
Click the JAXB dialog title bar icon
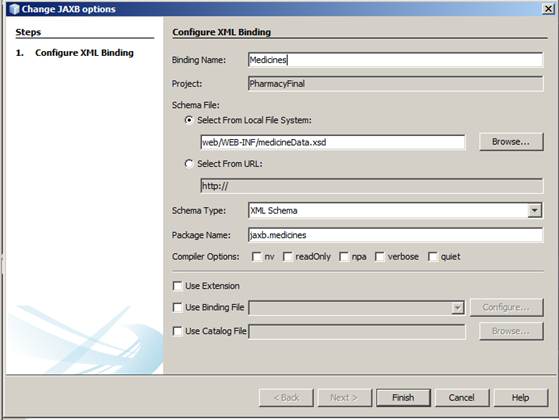coord(14,9)
